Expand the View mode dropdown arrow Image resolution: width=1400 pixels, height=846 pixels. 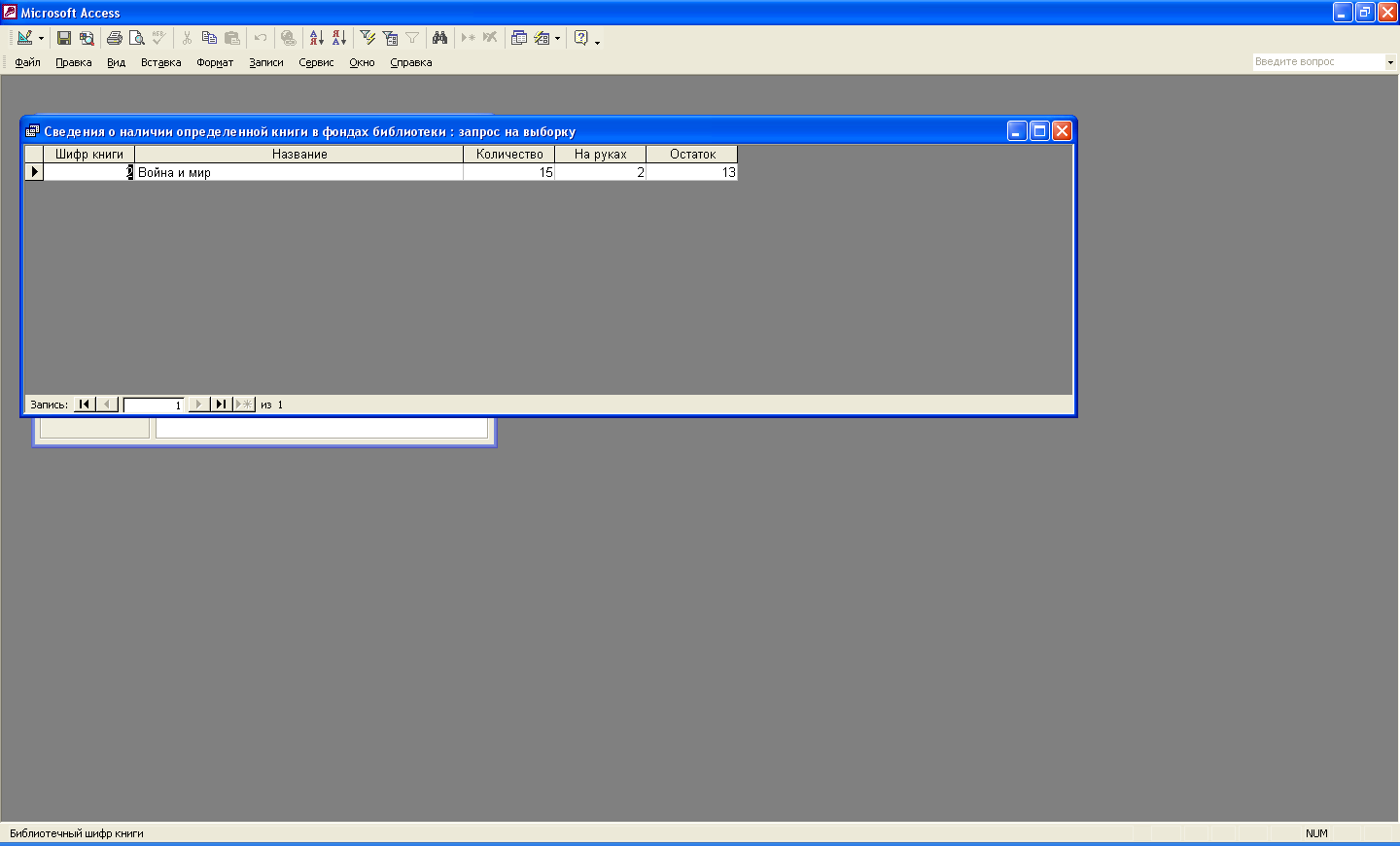pos(41,39)
